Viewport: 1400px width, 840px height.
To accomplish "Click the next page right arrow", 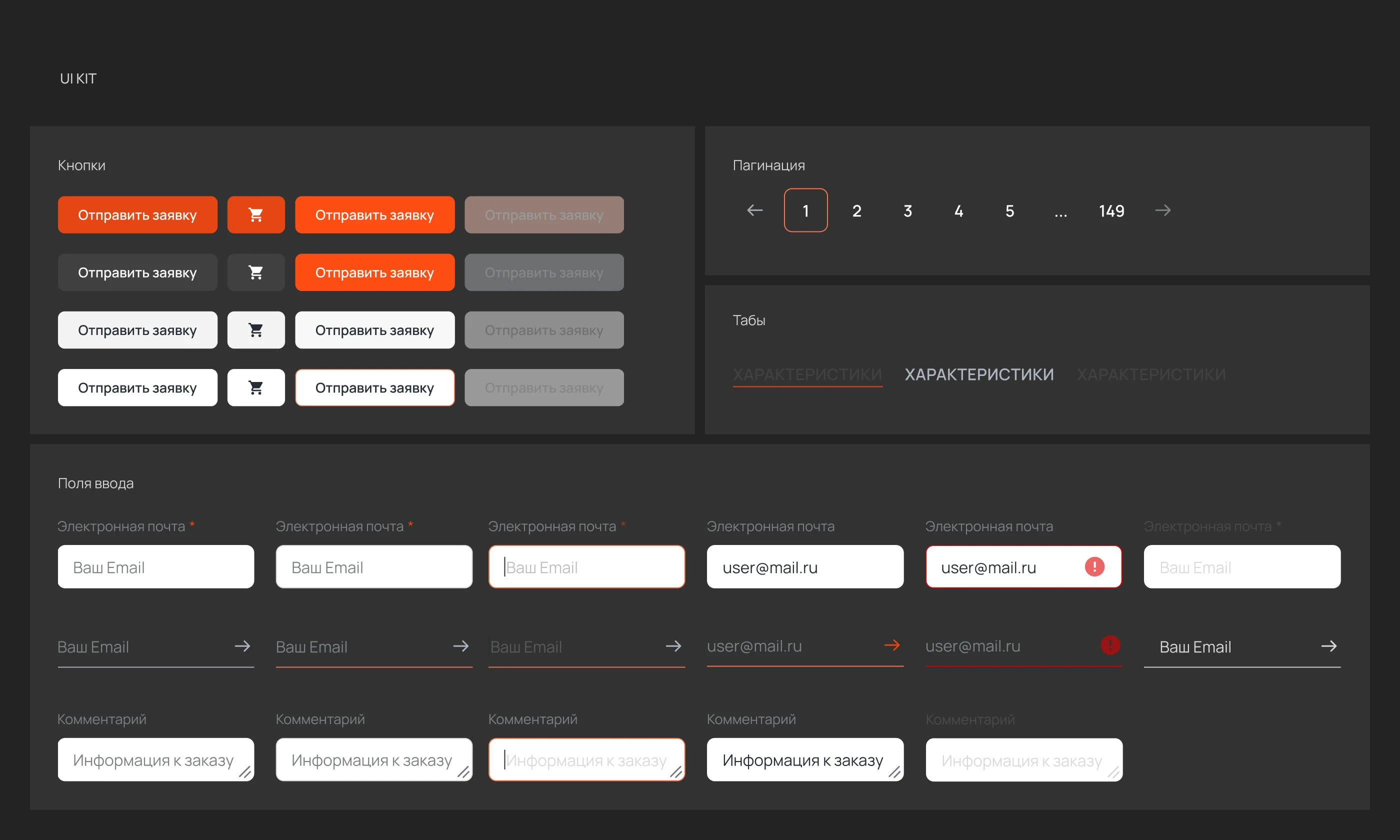I will [x=1162, y=210].
